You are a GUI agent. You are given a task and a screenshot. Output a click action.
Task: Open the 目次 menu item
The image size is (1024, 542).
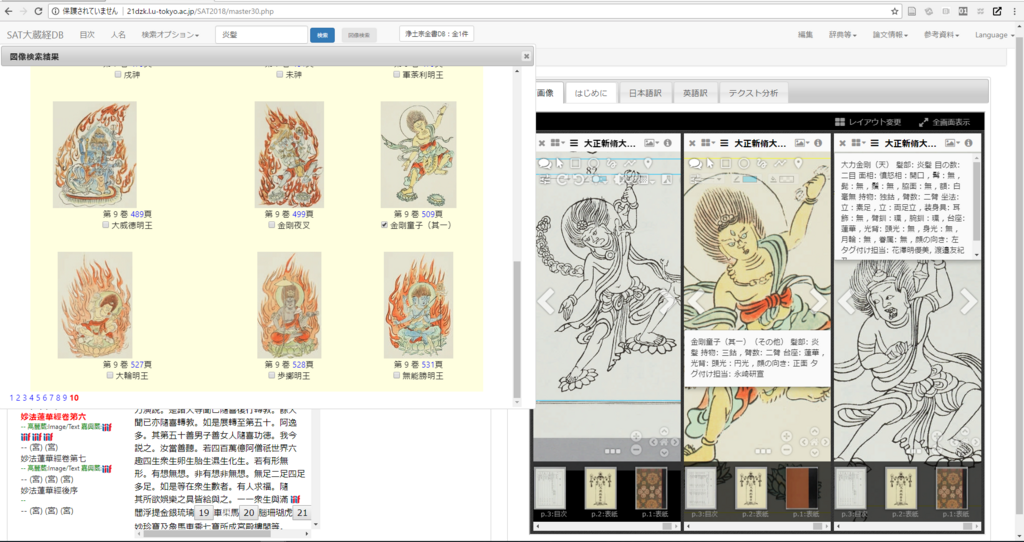pyautogui.click(x=87, y=35)
